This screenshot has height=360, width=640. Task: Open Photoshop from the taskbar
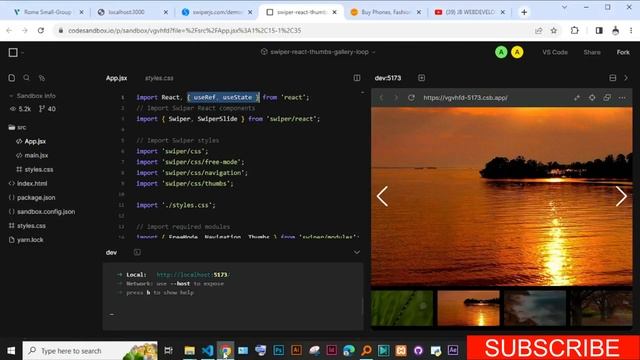(x=279, y=350)
